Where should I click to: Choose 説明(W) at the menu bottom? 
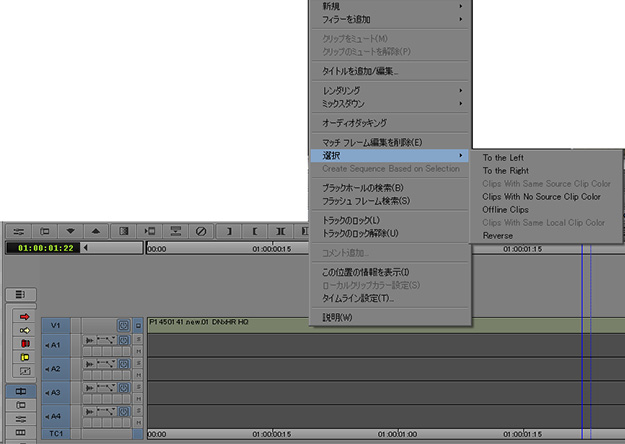click(390, 317)
